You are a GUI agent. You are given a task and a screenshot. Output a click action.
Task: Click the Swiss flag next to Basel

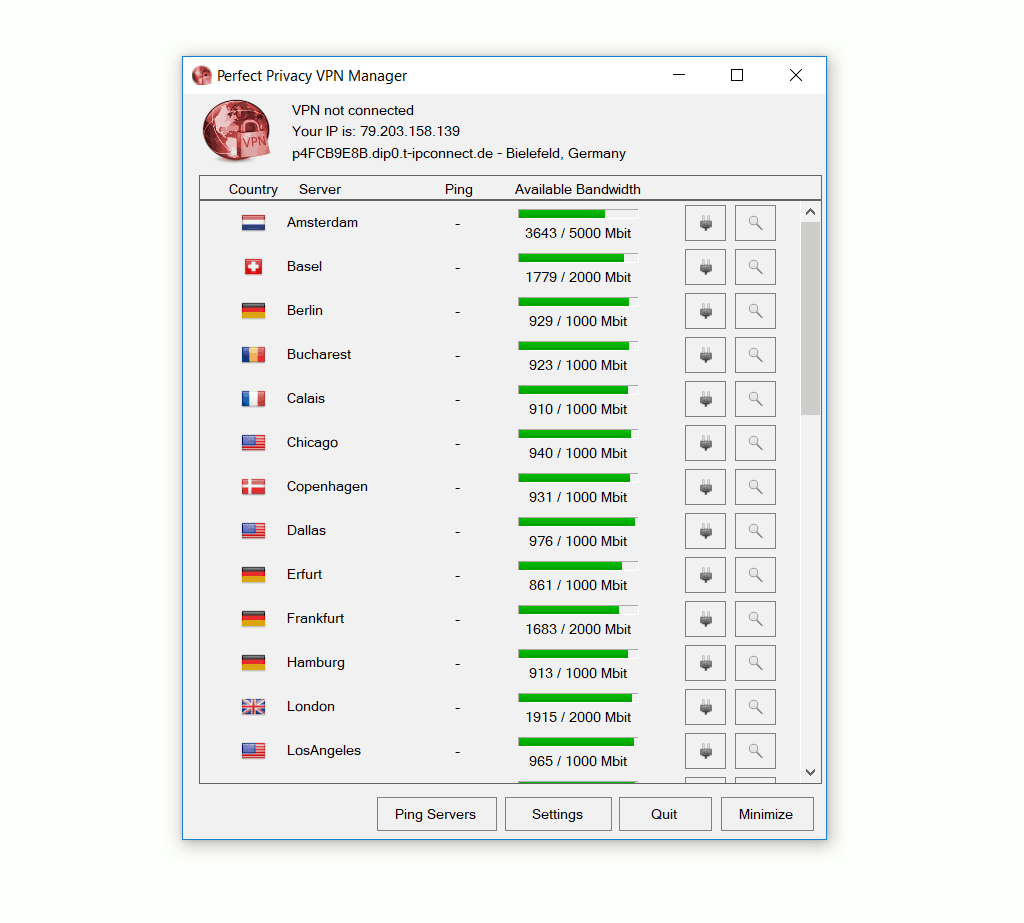253,267
